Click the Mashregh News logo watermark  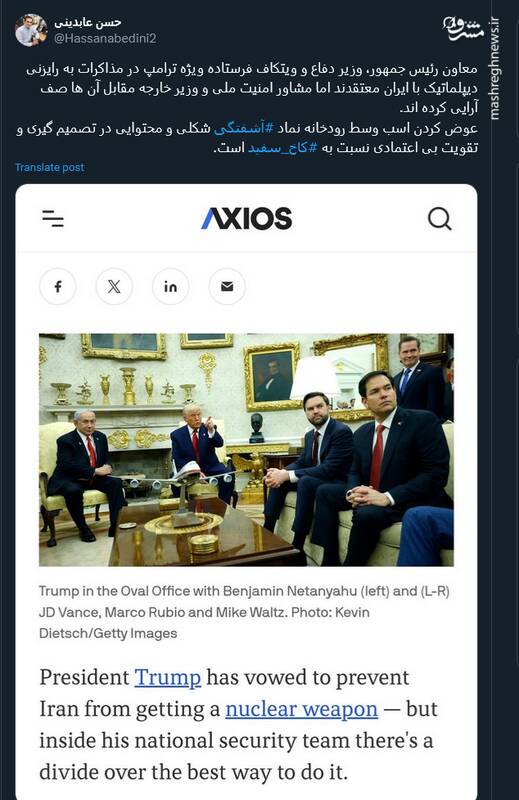(462, 28)
